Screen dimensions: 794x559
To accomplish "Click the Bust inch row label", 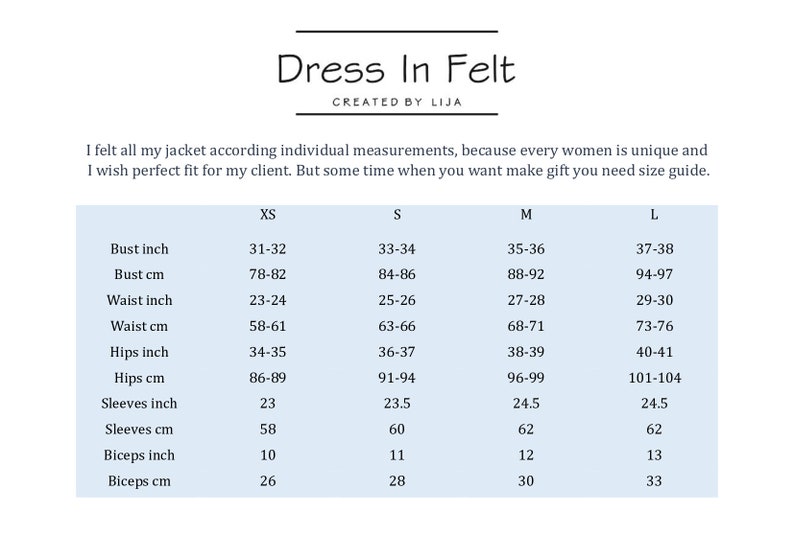I will 139,249.
